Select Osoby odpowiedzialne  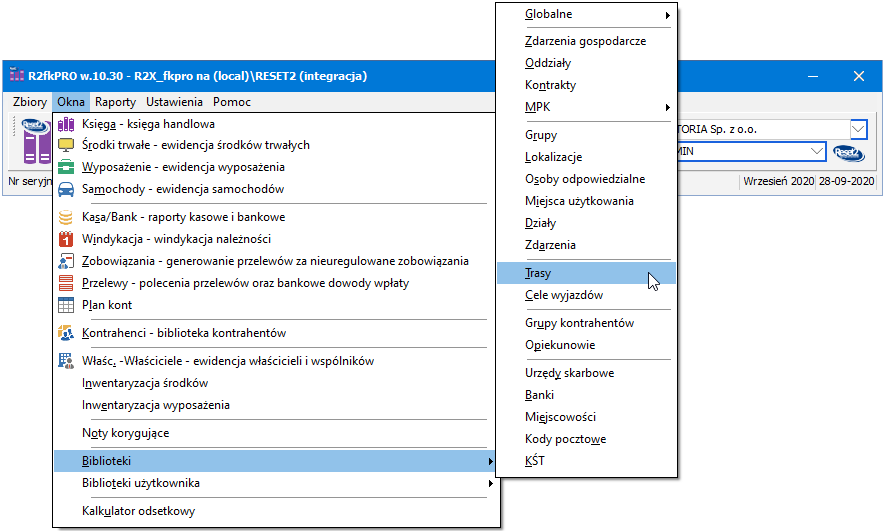pyautogui.click(x=586, y=180)
